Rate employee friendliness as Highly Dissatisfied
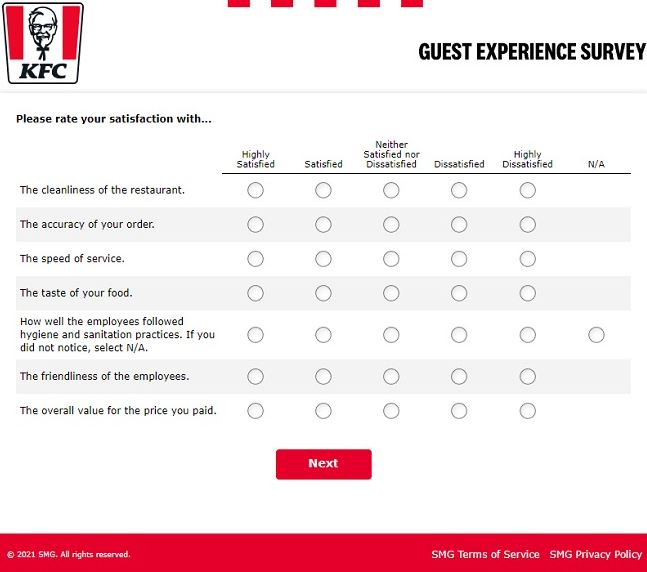The width and height of the screenshot is (647, 572). click(x=528, y=376)
